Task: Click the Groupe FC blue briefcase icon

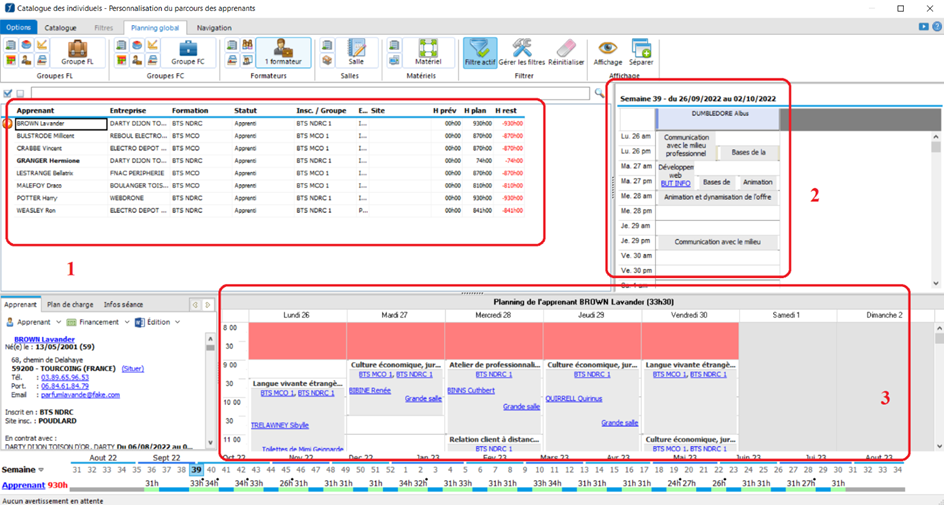Action: point(187,47)
